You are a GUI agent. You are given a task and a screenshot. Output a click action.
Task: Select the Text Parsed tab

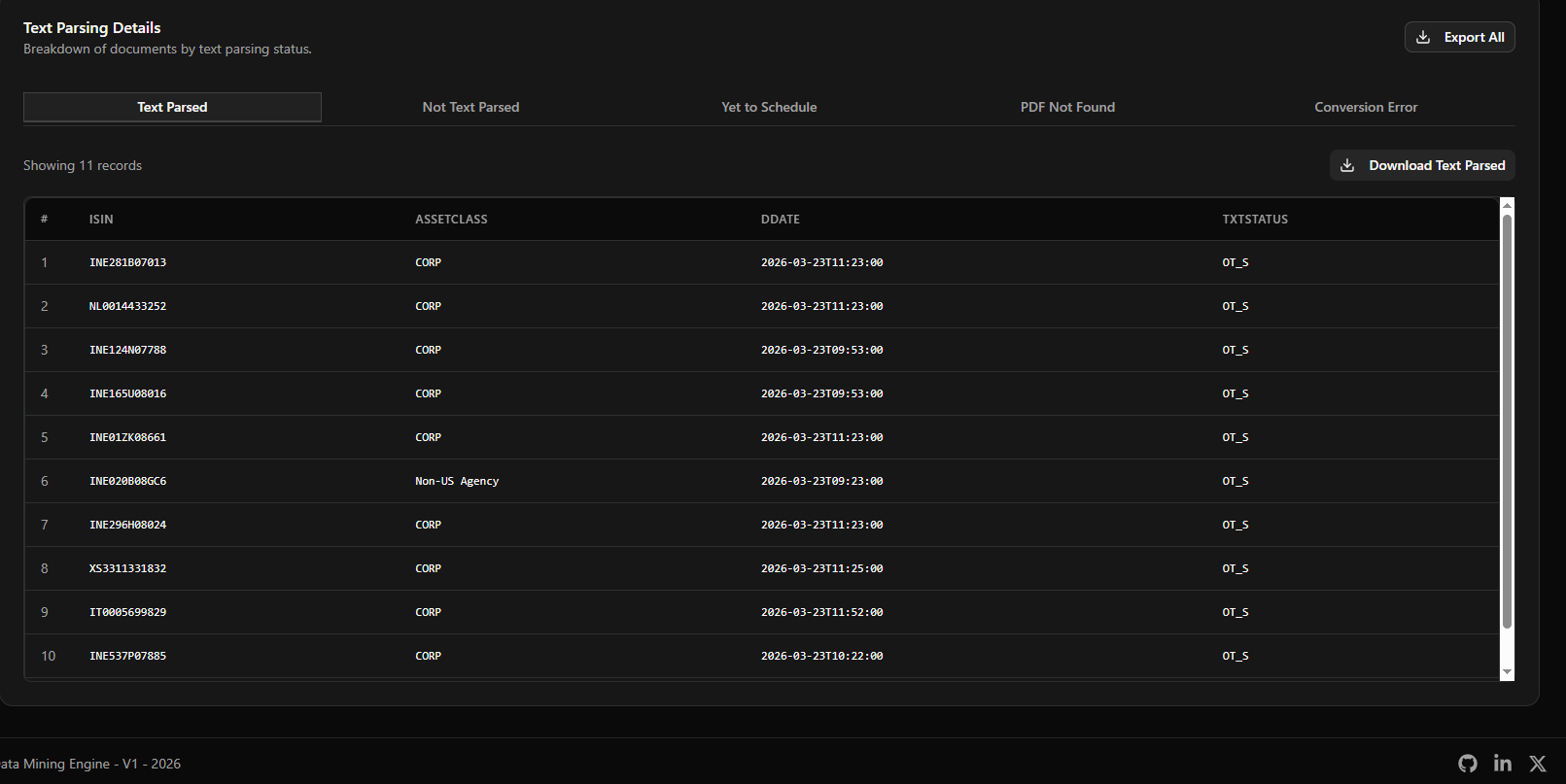point(172,107)
